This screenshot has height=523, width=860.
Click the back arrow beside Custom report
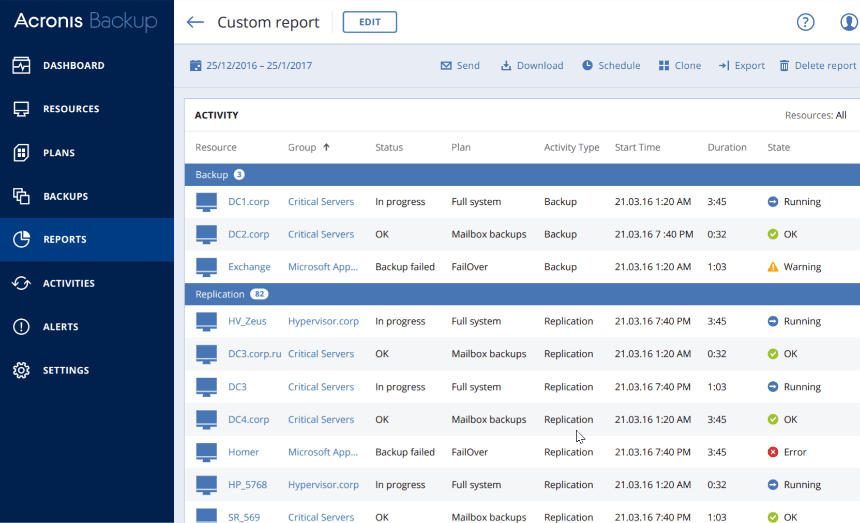195,22
